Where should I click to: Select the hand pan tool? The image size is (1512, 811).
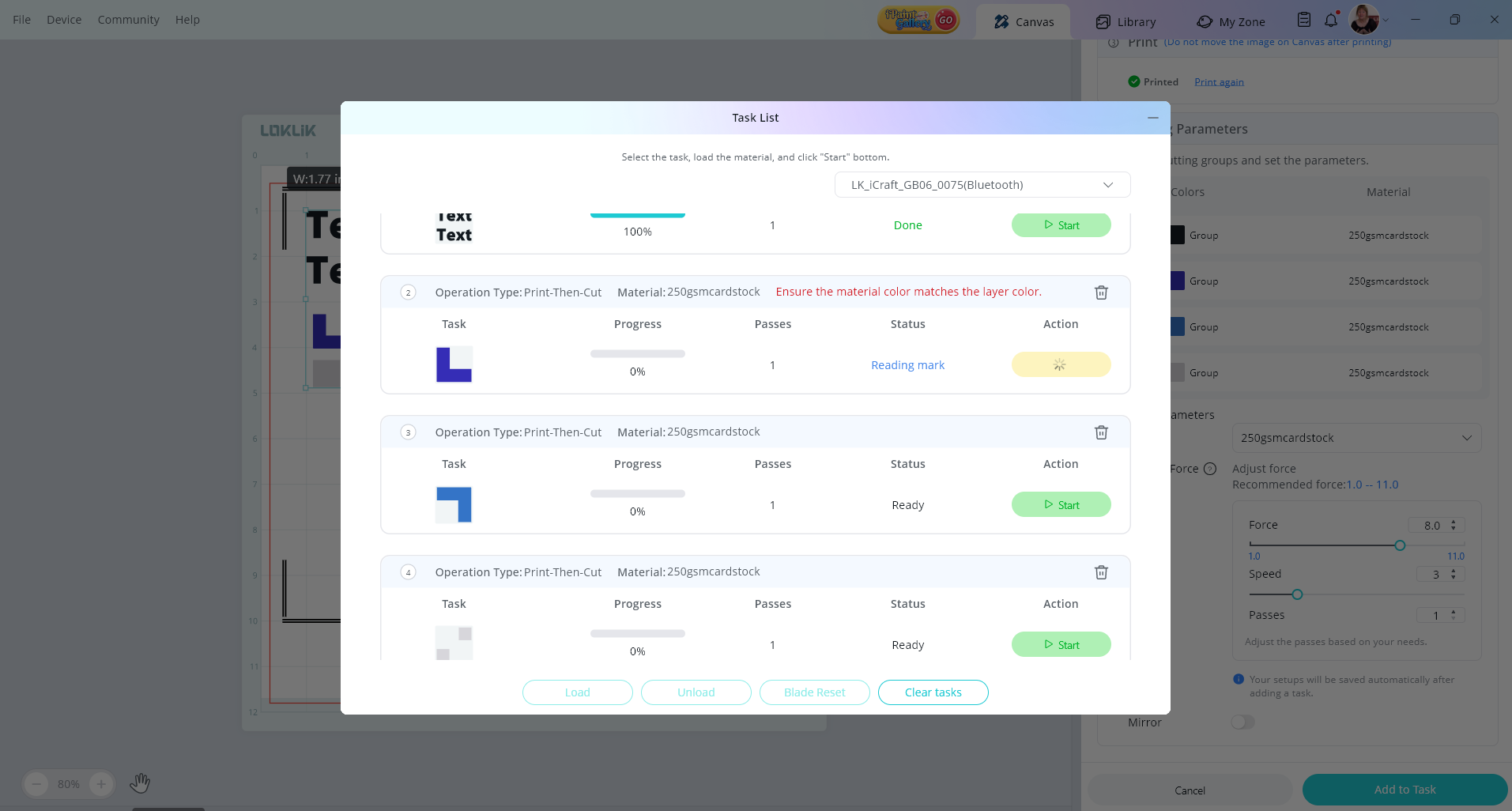[x=140, y=783]
